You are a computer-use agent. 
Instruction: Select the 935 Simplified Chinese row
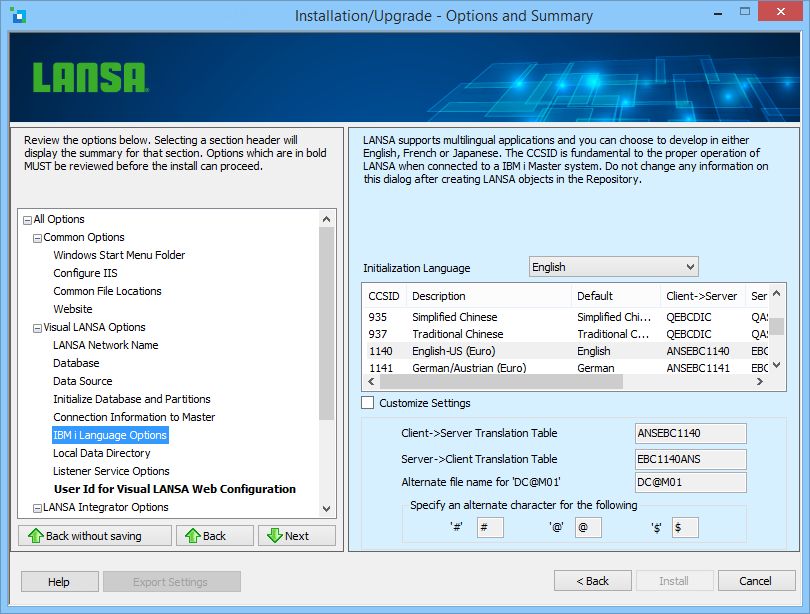click(x=567, y=317)
